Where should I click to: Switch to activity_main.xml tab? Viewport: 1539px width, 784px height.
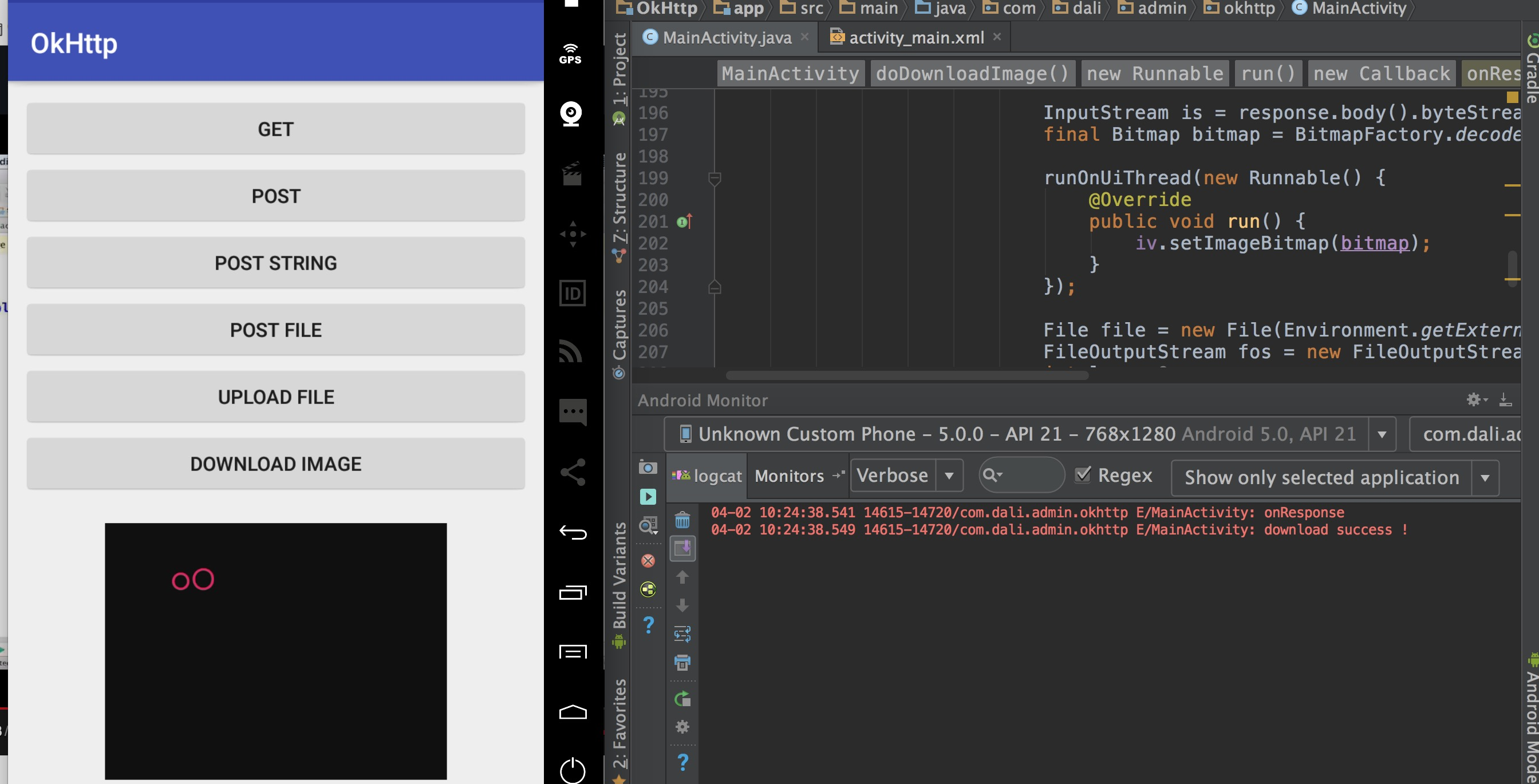[x=915, y=38]
